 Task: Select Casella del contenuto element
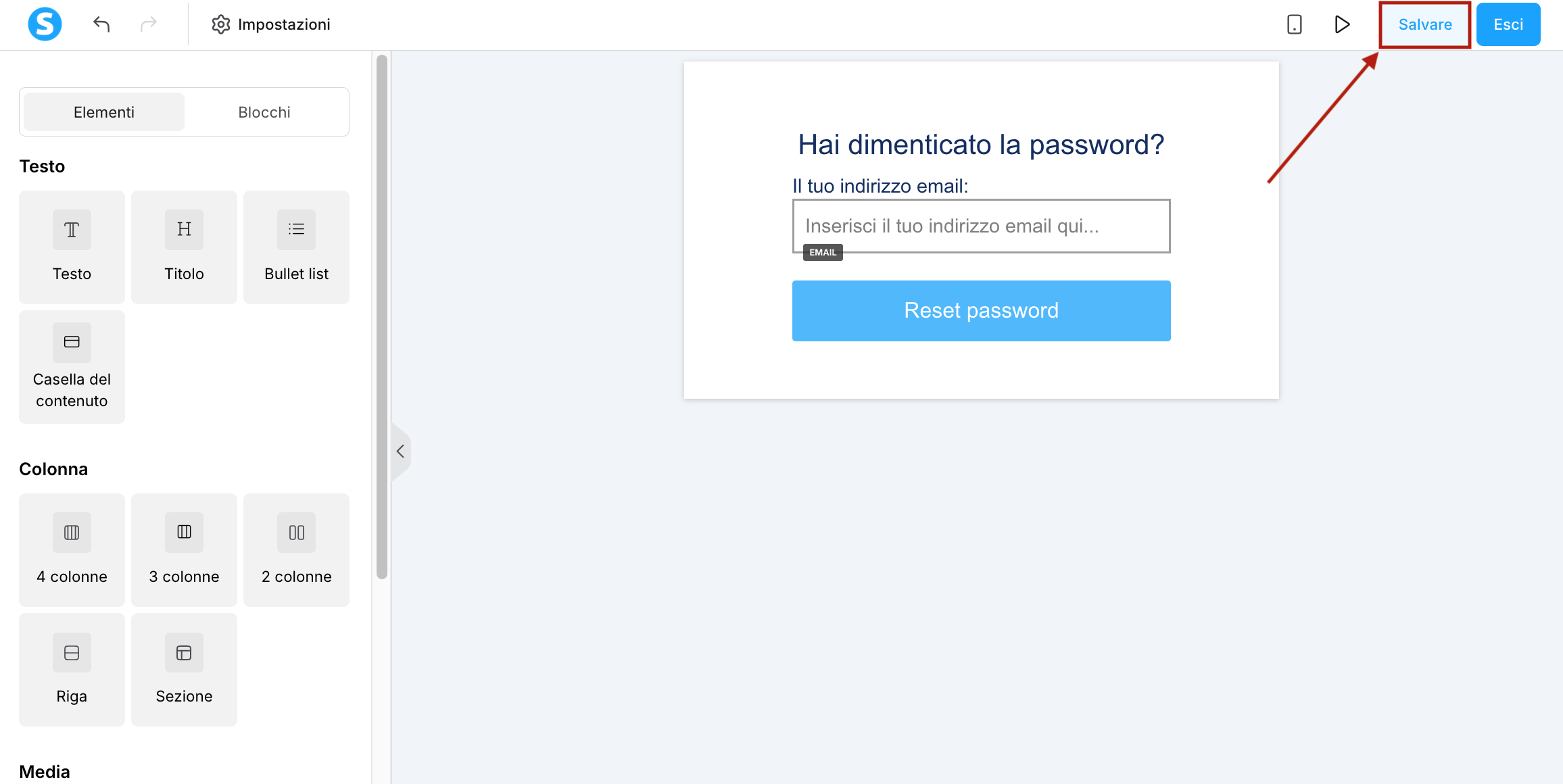pos(72,367)
